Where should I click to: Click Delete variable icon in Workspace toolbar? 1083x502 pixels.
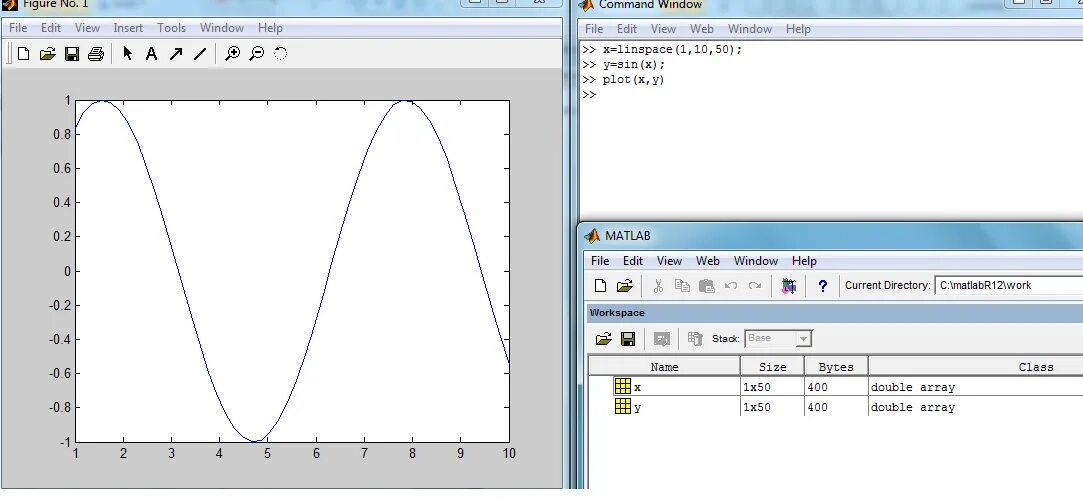pos(695,338)
